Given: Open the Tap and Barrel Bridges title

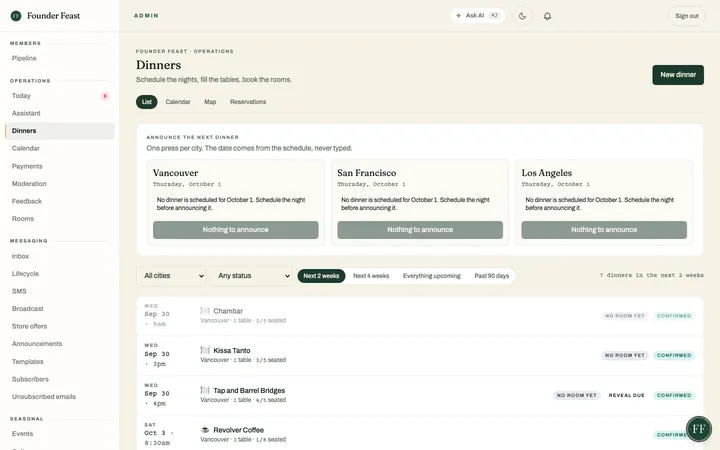Looking at the screenshot, I should 249,390.
